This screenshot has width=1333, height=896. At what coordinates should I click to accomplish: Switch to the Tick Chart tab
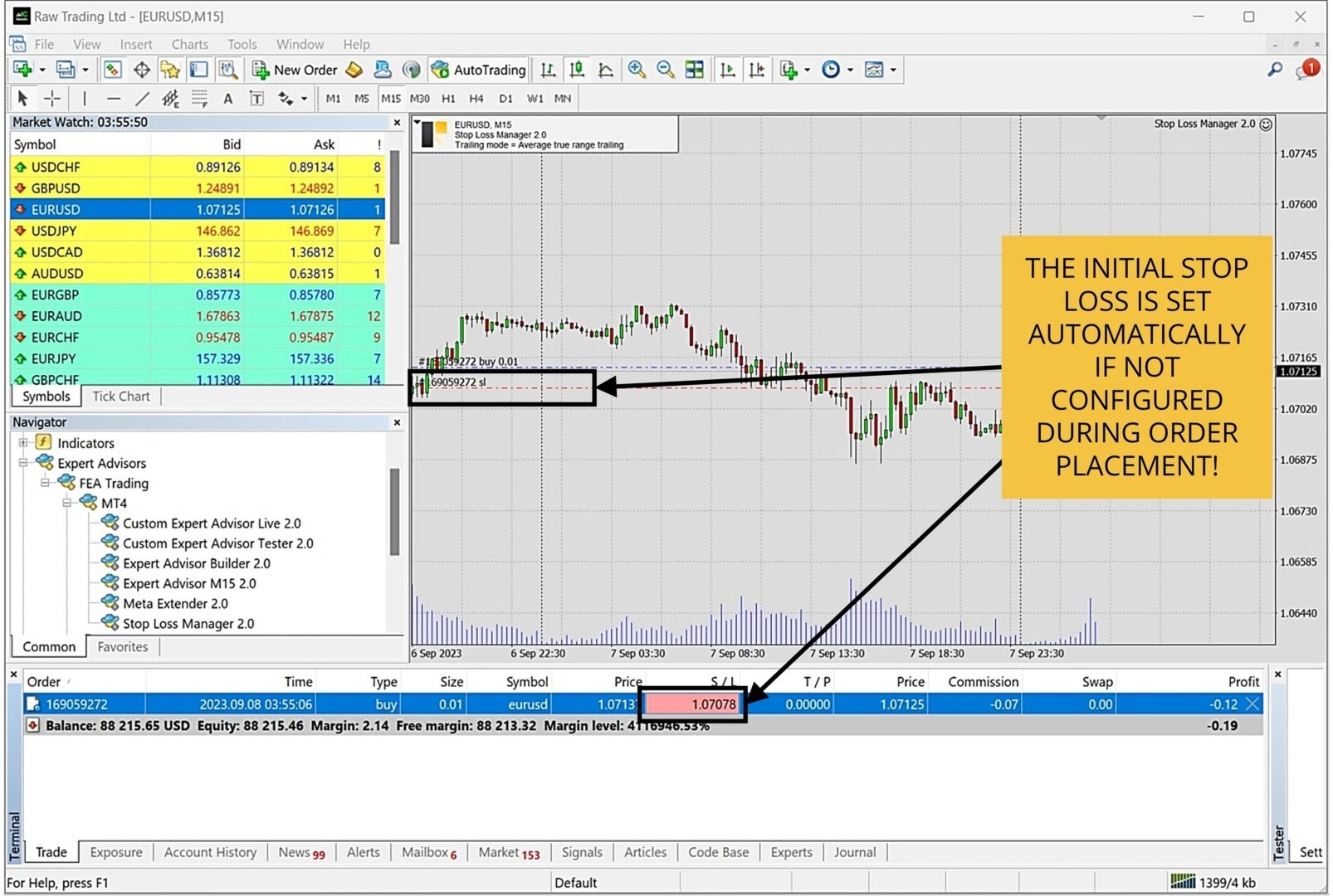tap(121, 396)
